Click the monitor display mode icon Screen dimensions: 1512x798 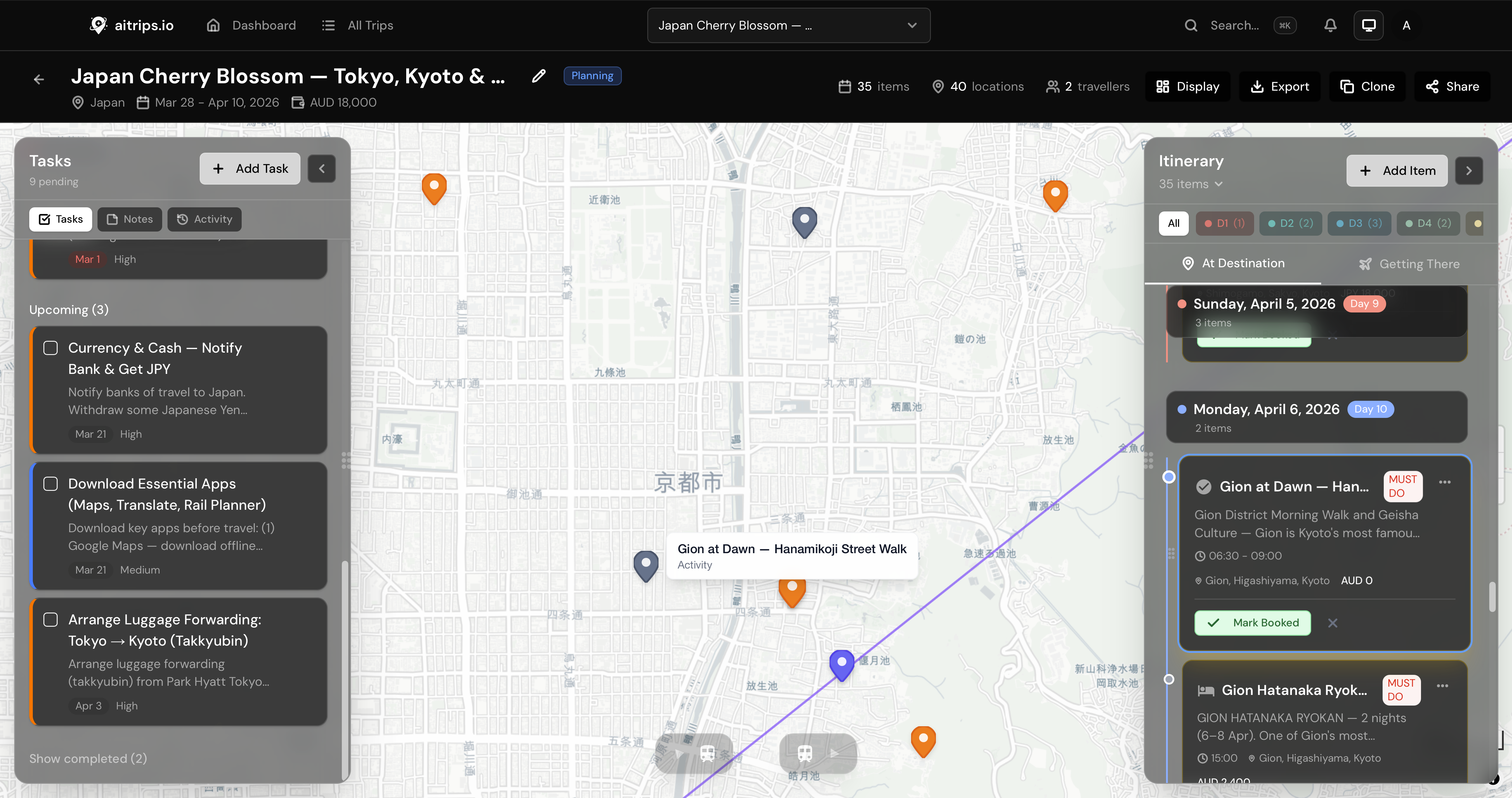(x=1368, y=25)
